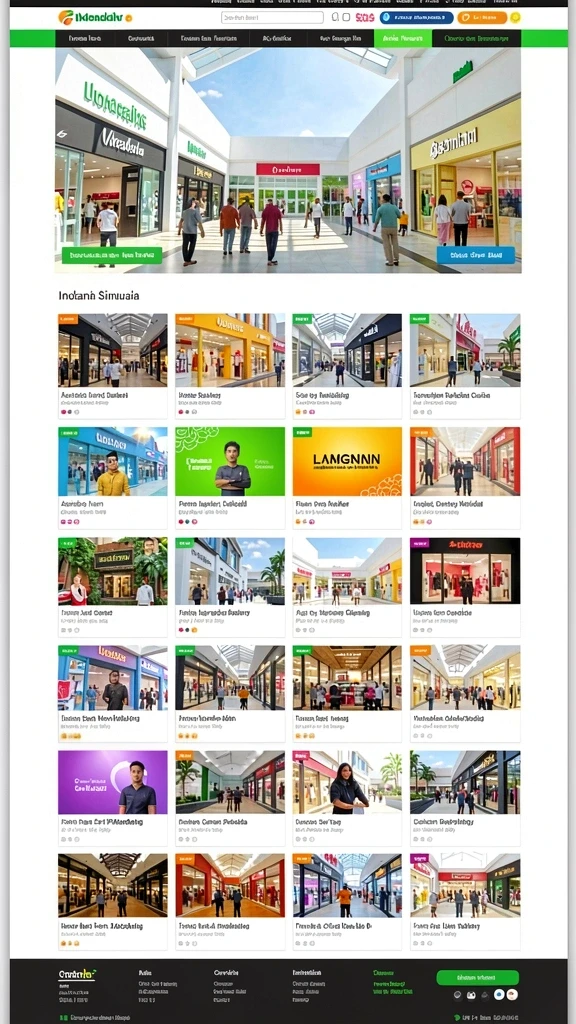This screenshot has height=1024, width=576.
Task: Click the blue button on the hero banner
Action: click(475, 255)
